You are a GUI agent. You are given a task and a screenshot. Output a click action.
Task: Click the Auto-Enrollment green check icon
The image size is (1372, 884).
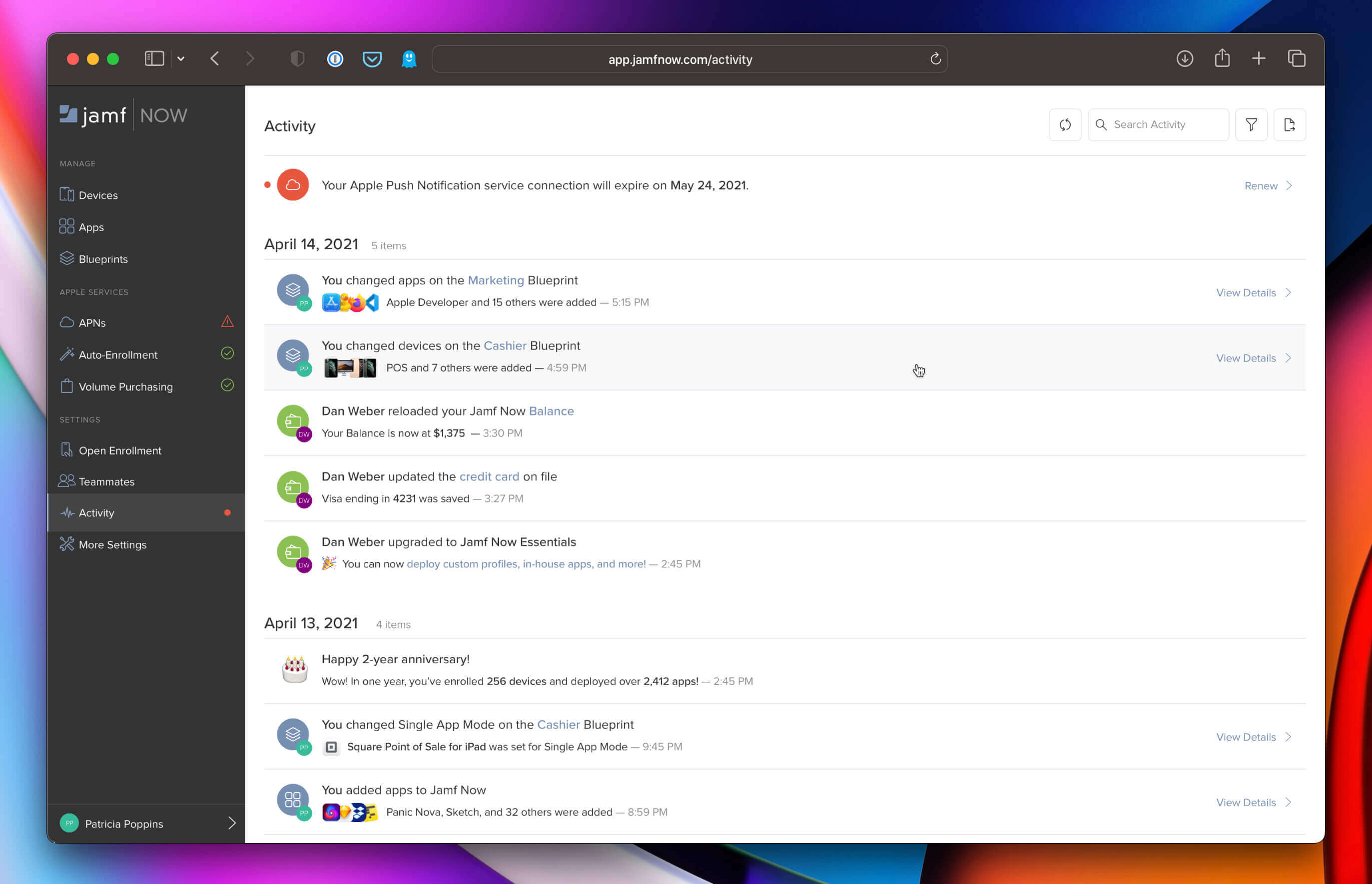(x=227, y=354)
